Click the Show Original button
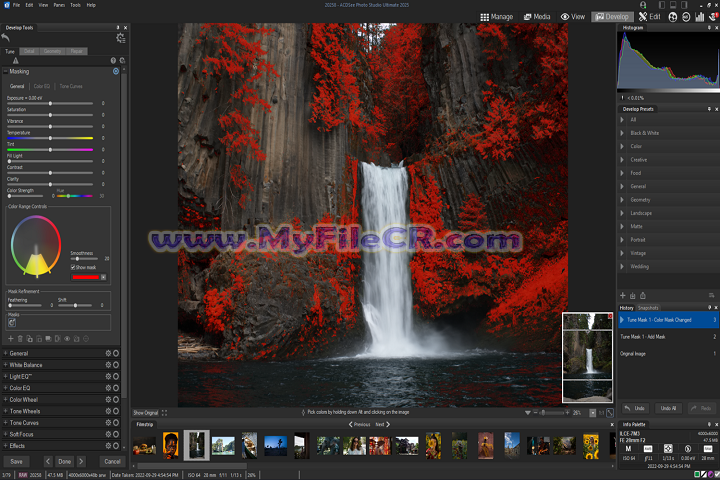The image size is (720, 480). 145,412
